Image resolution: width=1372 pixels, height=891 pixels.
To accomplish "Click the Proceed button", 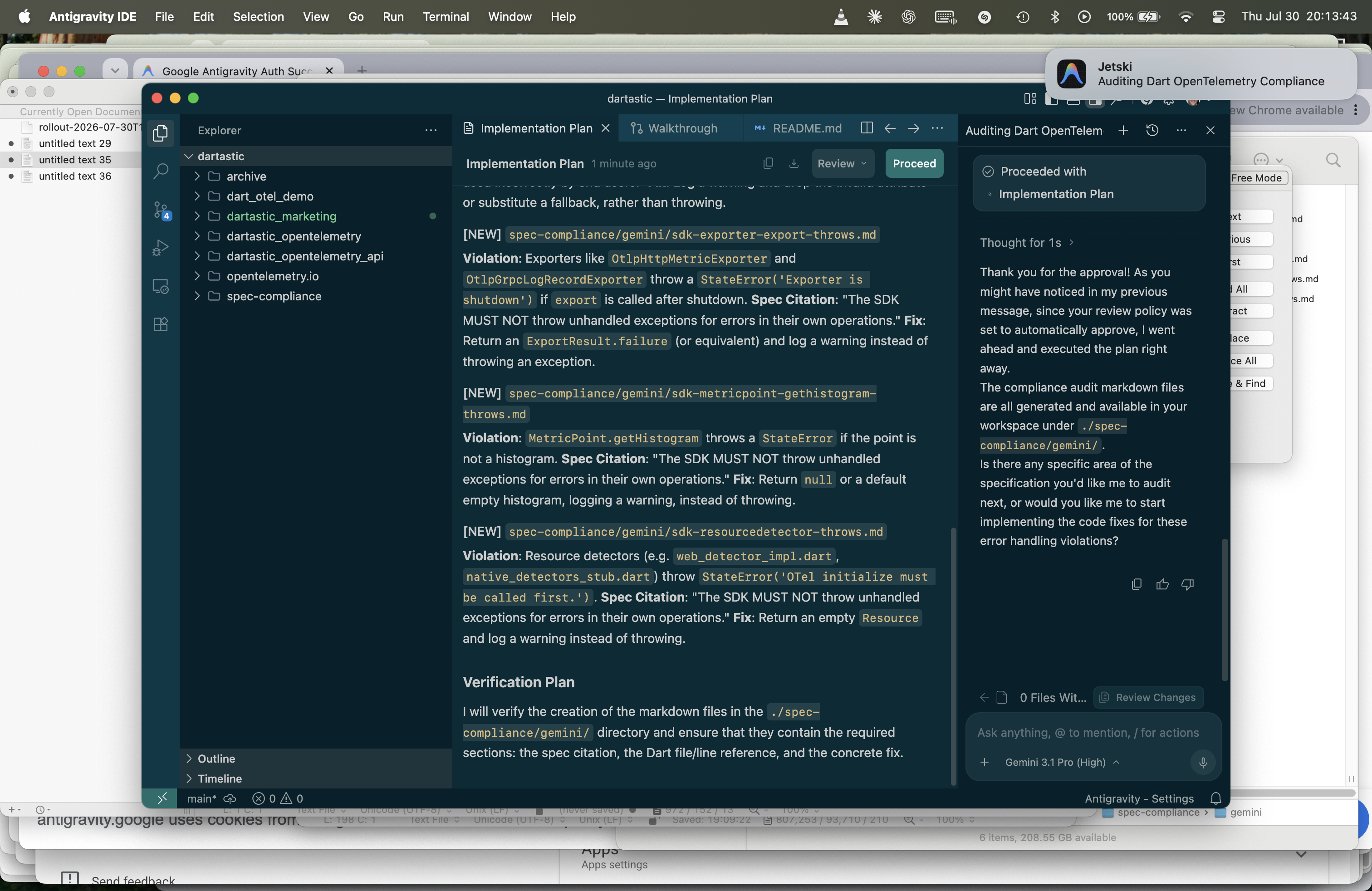I will pyautogui.click(x=914, y=163).
